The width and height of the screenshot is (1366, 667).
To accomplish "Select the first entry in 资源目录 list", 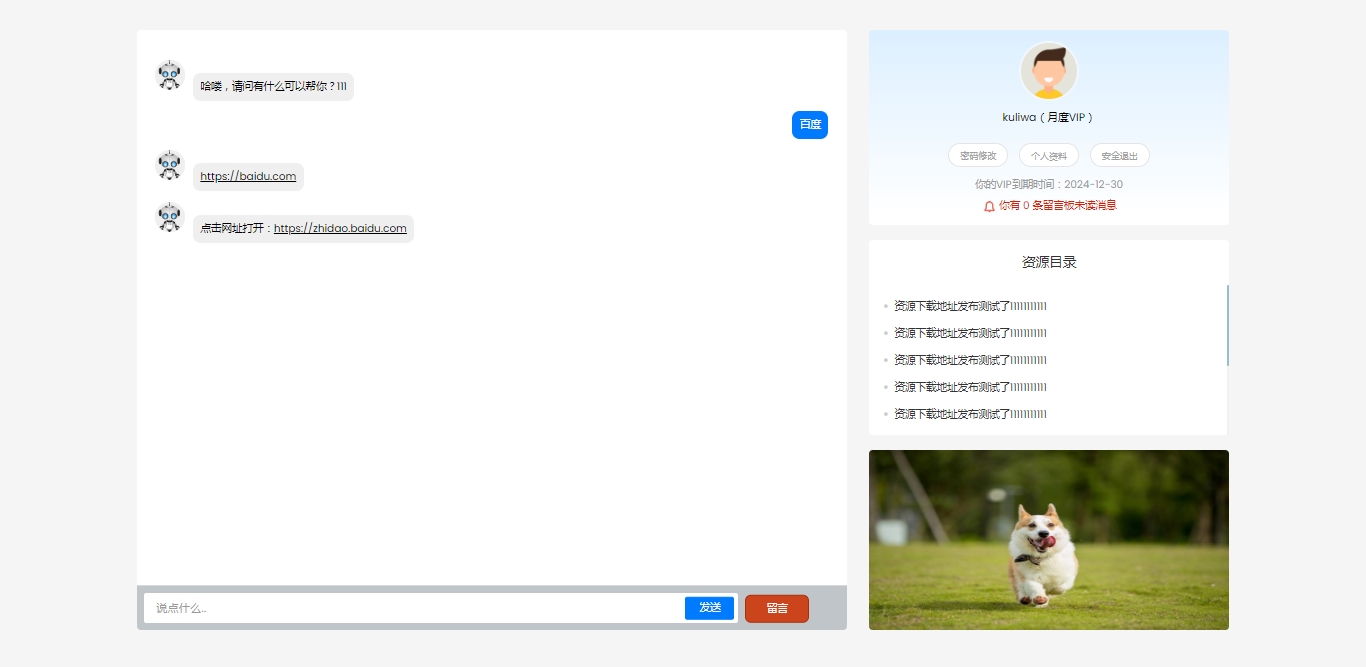I will point(969,306).
